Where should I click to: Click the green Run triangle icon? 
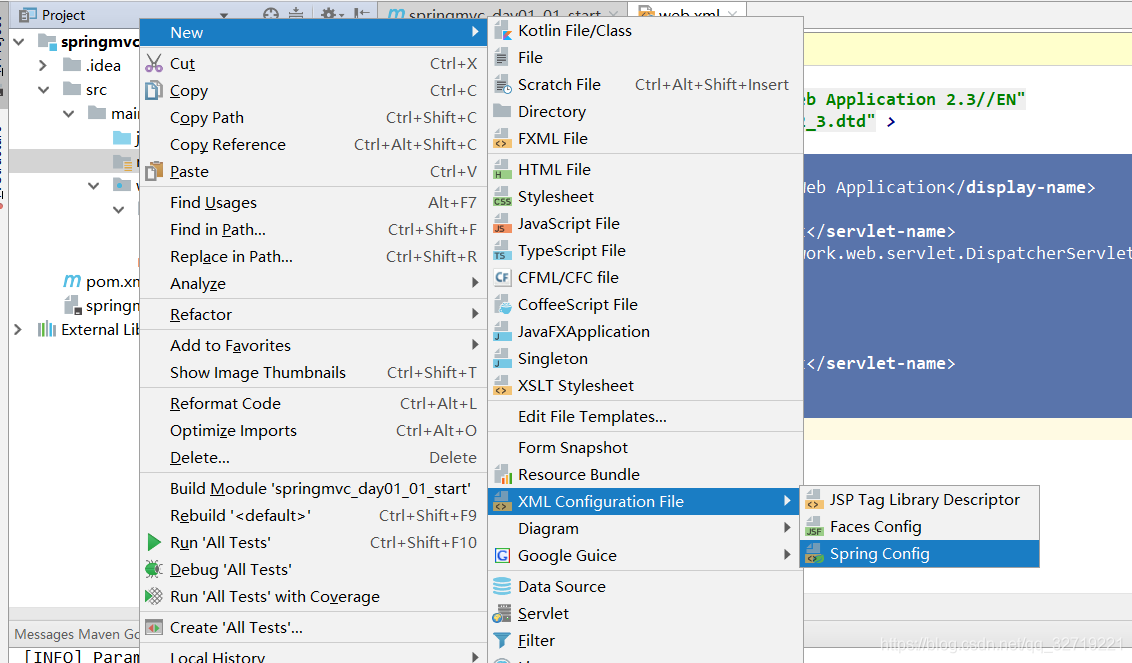point(154,542)
